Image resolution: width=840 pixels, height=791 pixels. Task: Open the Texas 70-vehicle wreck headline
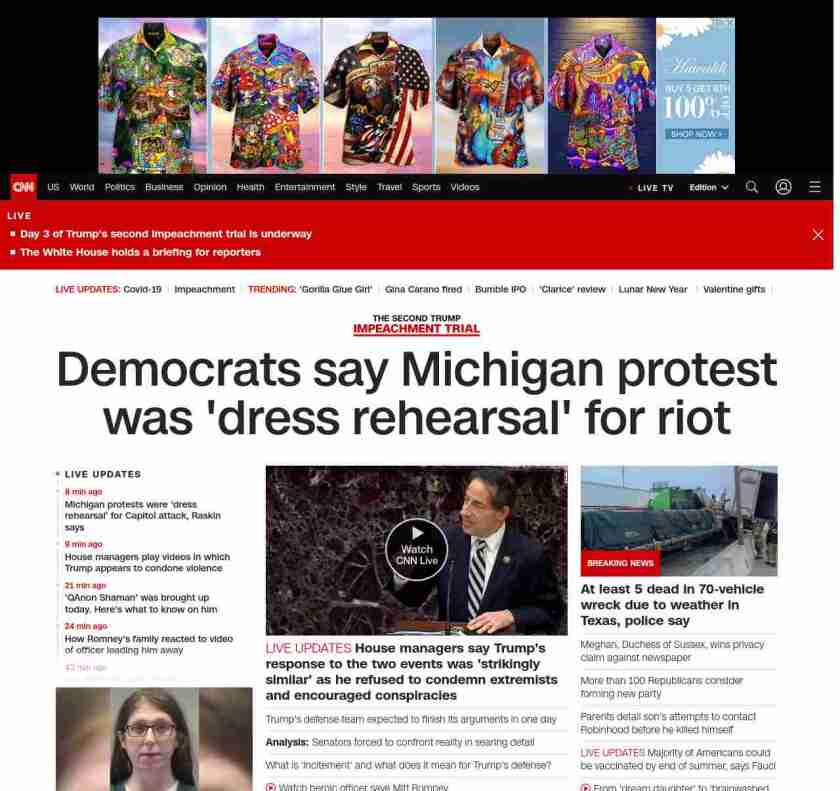click(672, 605)
